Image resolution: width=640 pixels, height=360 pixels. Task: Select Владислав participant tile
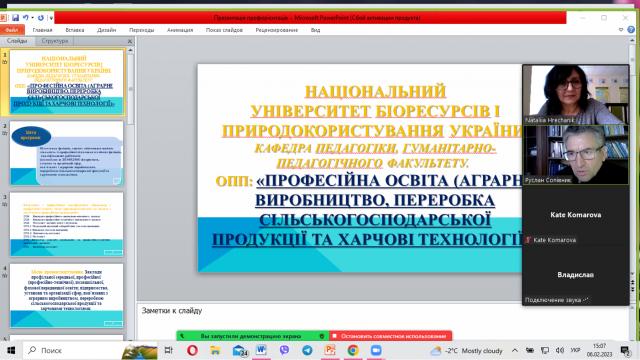tap(576, 275)
